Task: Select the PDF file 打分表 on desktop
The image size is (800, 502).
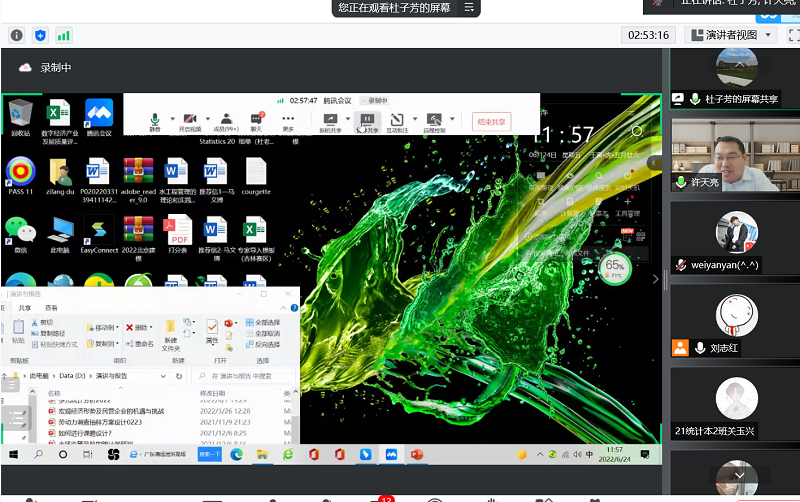Action: [178, 235]
